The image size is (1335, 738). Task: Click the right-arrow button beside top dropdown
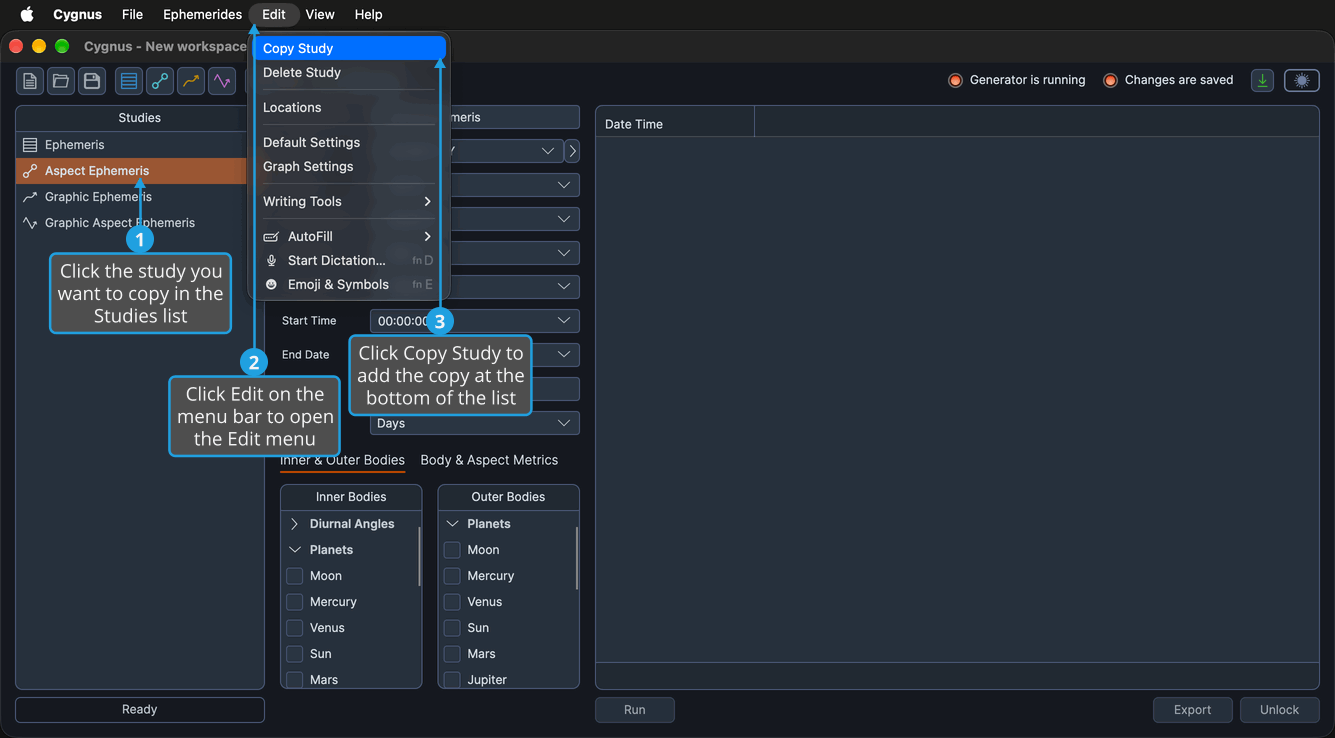(572, 151)
